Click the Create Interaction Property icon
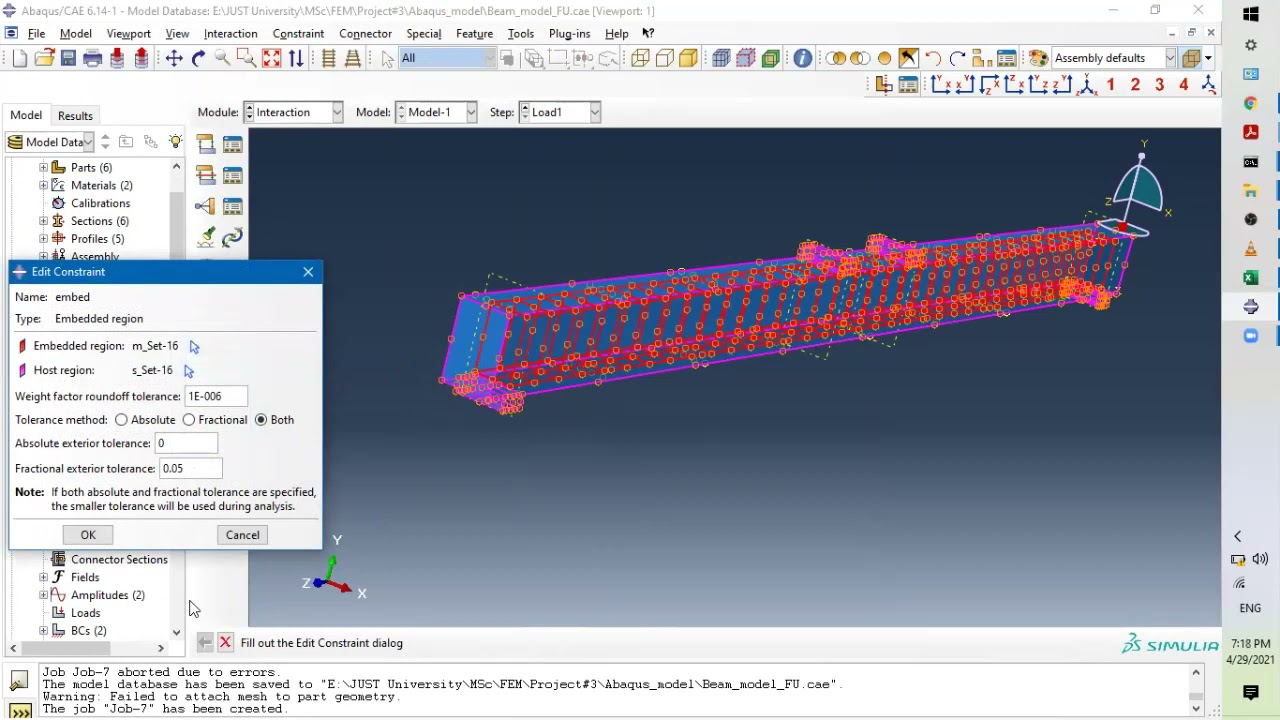1280x720 pixels. click(206, 175)
